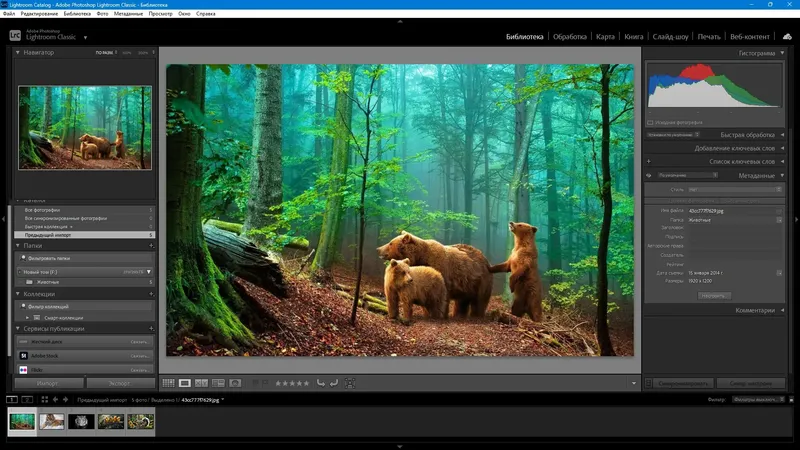Click the Импорт button

(x=48, y=383)
